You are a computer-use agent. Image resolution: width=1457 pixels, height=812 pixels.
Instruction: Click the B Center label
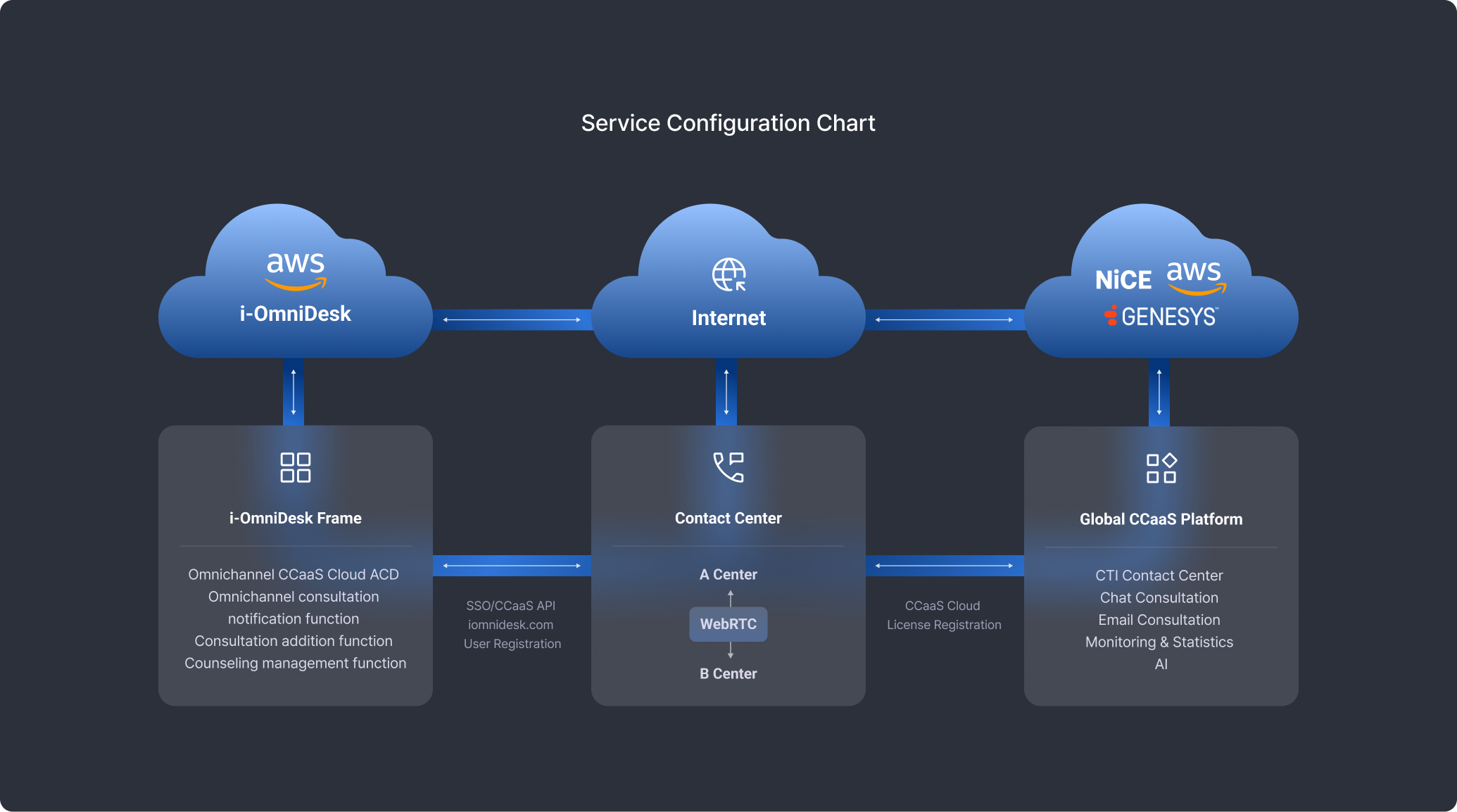coord(728,673)
